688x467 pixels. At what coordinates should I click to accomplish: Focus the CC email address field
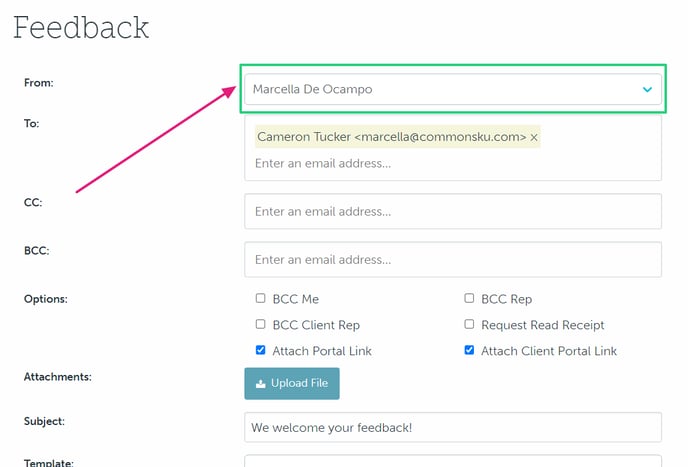(452, 211)
